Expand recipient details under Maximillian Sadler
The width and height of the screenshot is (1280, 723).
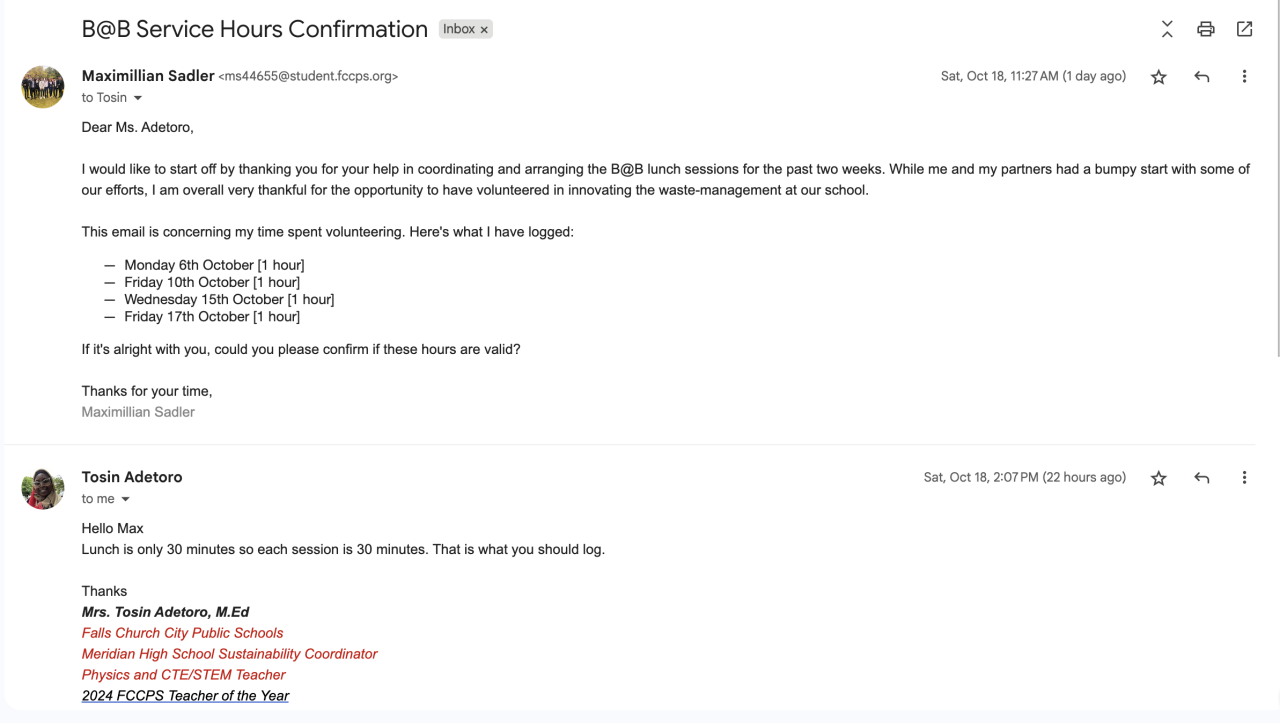138,98
